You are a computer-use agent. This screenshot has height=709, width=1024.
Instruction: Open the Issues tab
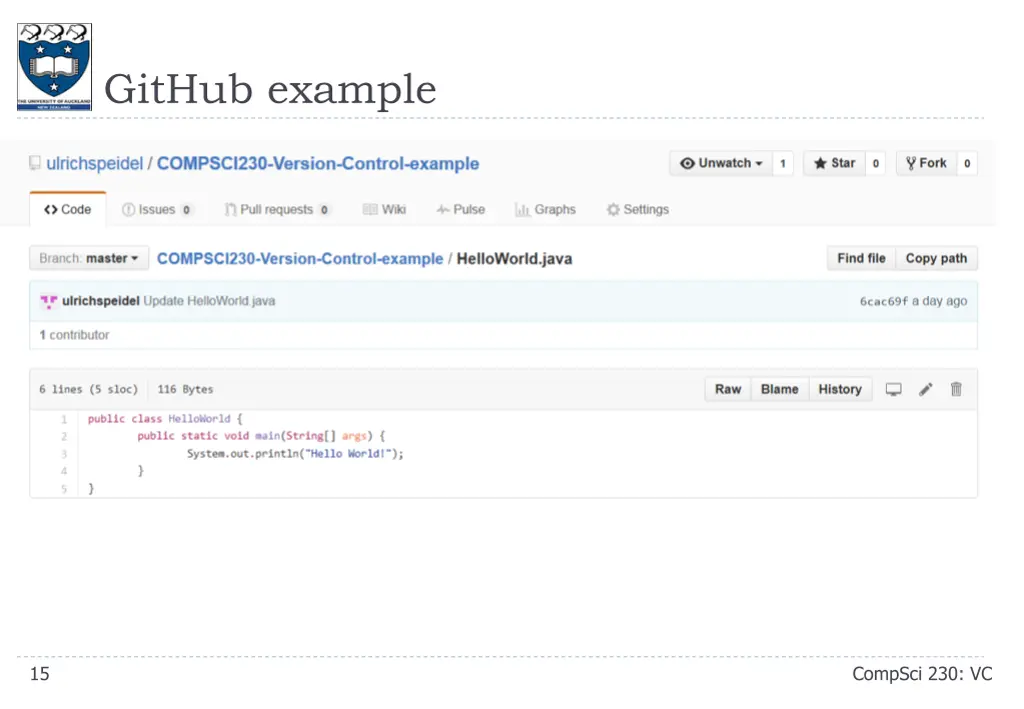[x=157, y=210]
